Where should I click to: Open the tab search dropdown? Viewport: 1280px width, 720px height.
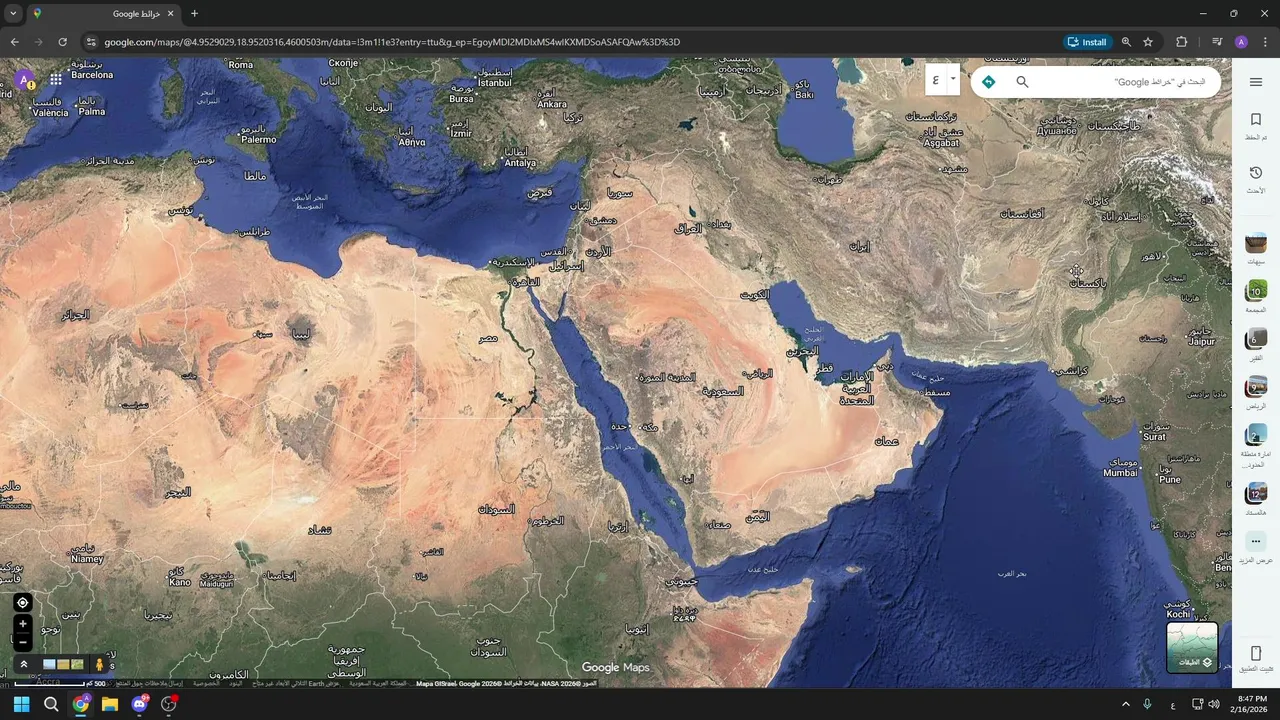(x=13, y=14)
